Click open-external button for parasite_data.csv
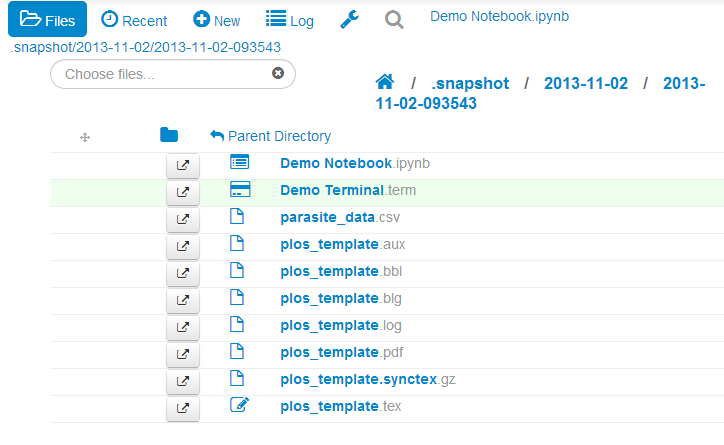The height and width of the screenshot is (445, 724). 182,219
